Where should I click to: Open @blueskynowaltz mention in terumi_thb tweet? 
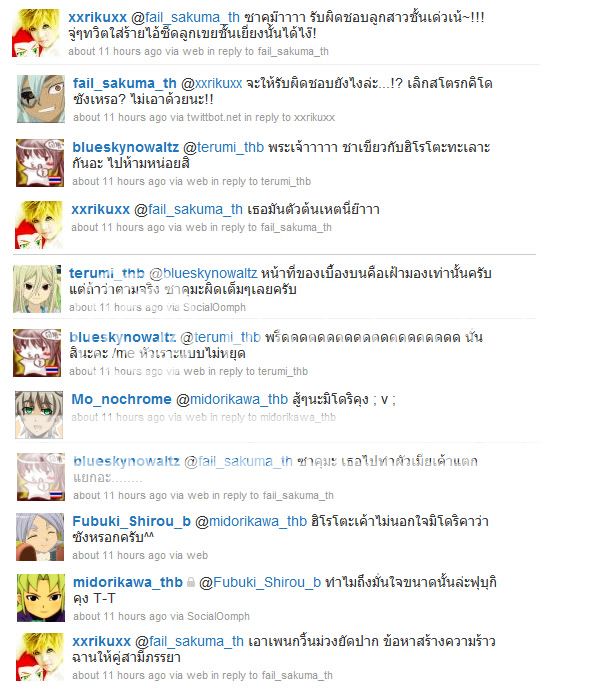203,273
